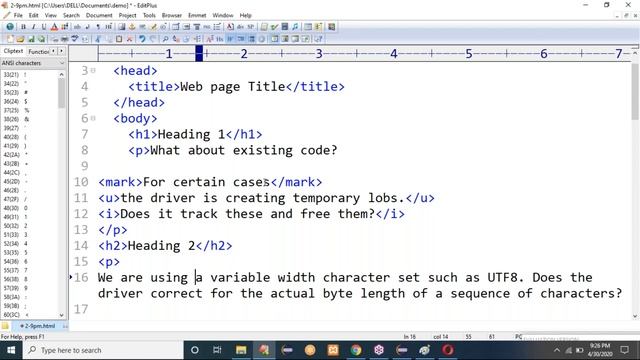
Task: Click the Spell check icon
Action: 75,39
